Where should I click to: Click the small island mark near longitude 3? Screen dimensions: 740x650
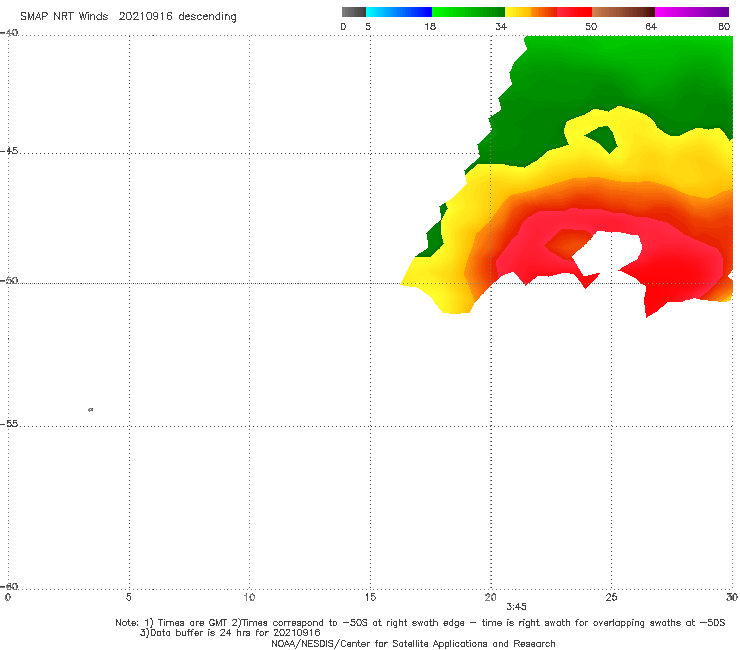[91, 409]
